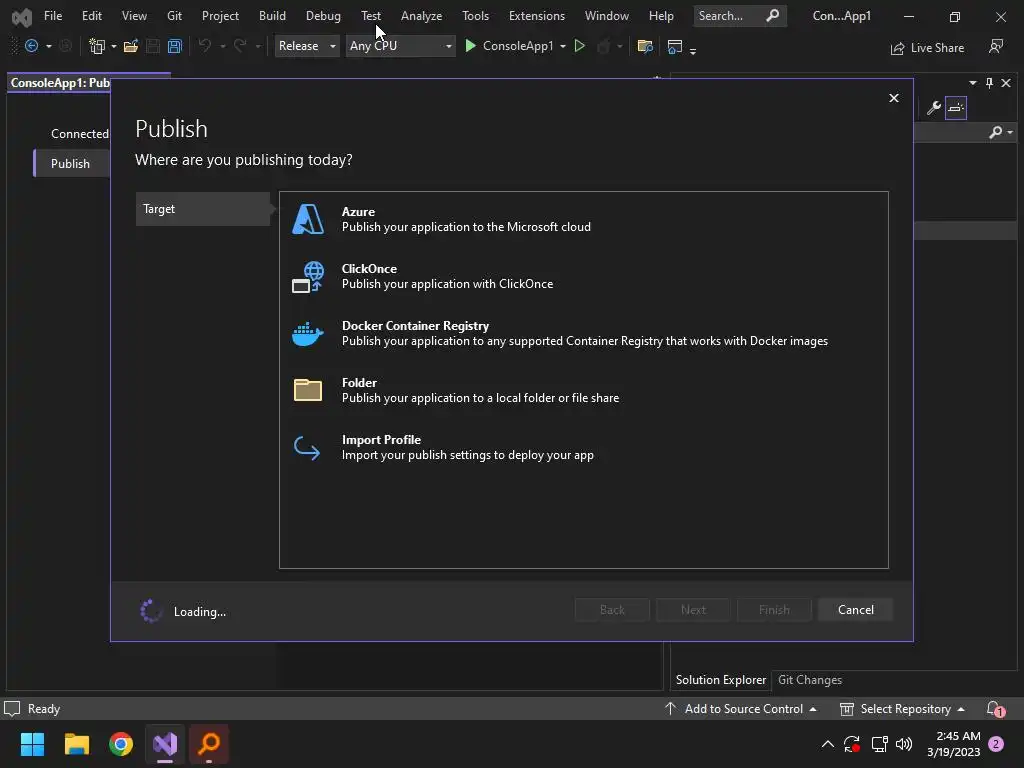Image resolution: width=1024 pixels, height=768 pixels.
Task: Select Docker Container Registry target
Action: point(583,333)
